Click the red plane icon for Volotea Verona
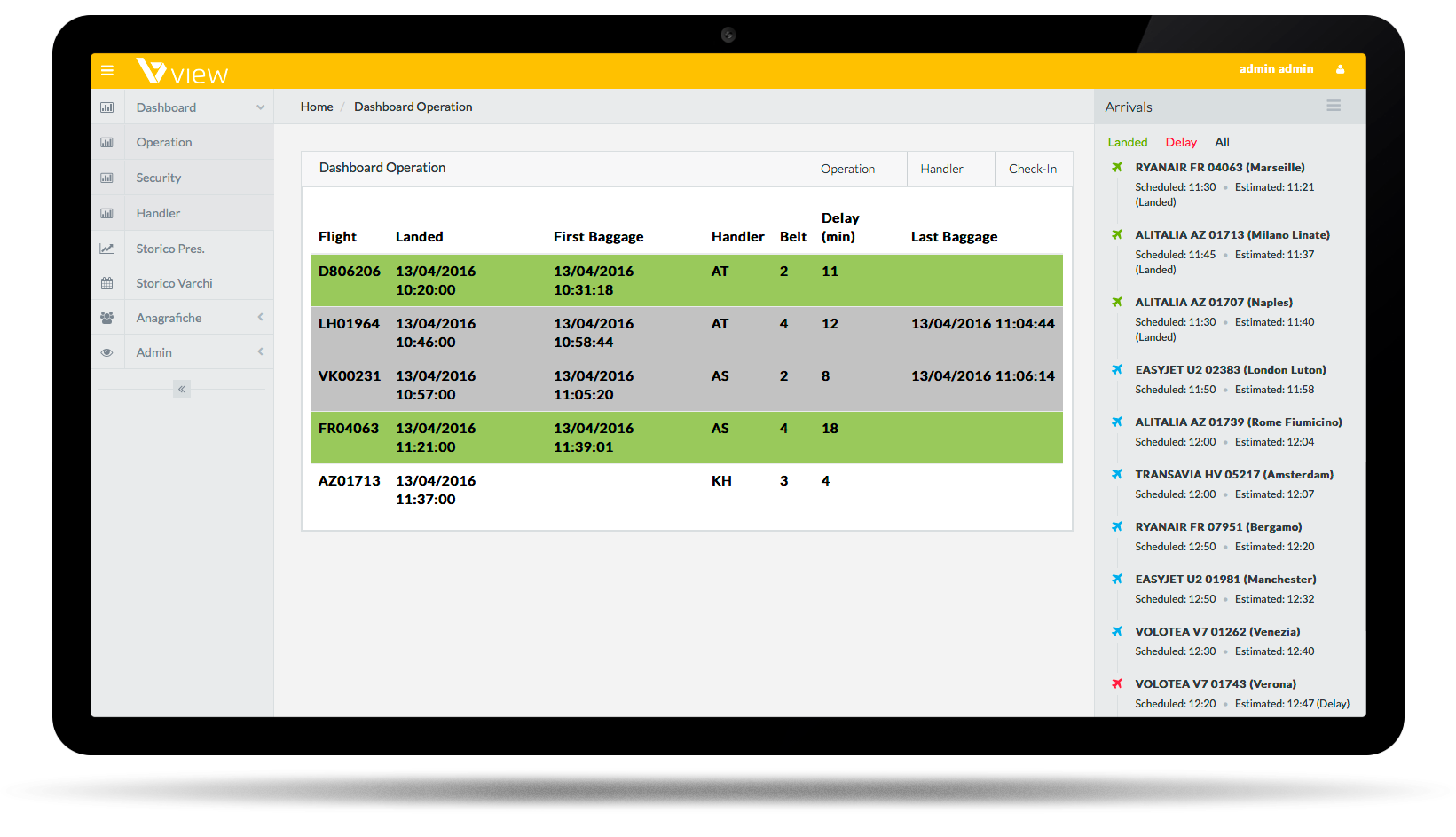 pyautogui.click(x=1117, y=683)
